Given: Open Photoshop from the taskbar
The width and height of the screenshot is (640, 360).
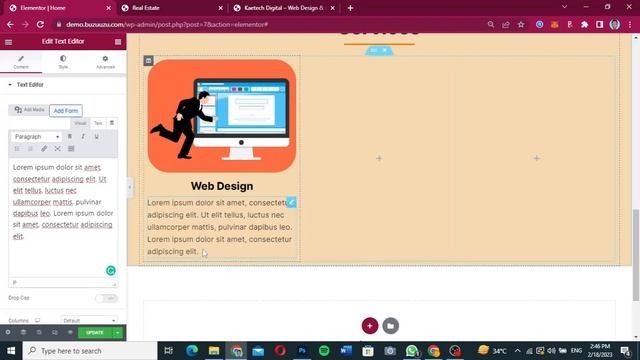Looking at the screenshot, I should tap(302, 351).
